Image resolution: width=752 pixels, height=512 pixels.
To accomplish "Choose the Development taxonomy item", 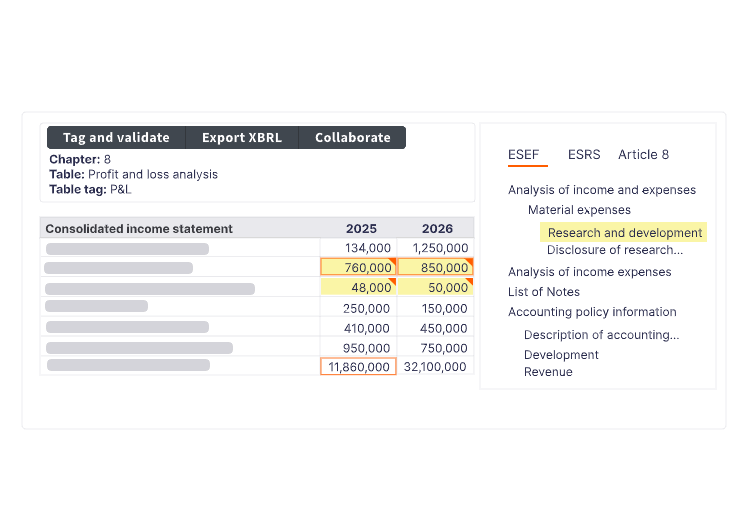I will click(561, 355).
